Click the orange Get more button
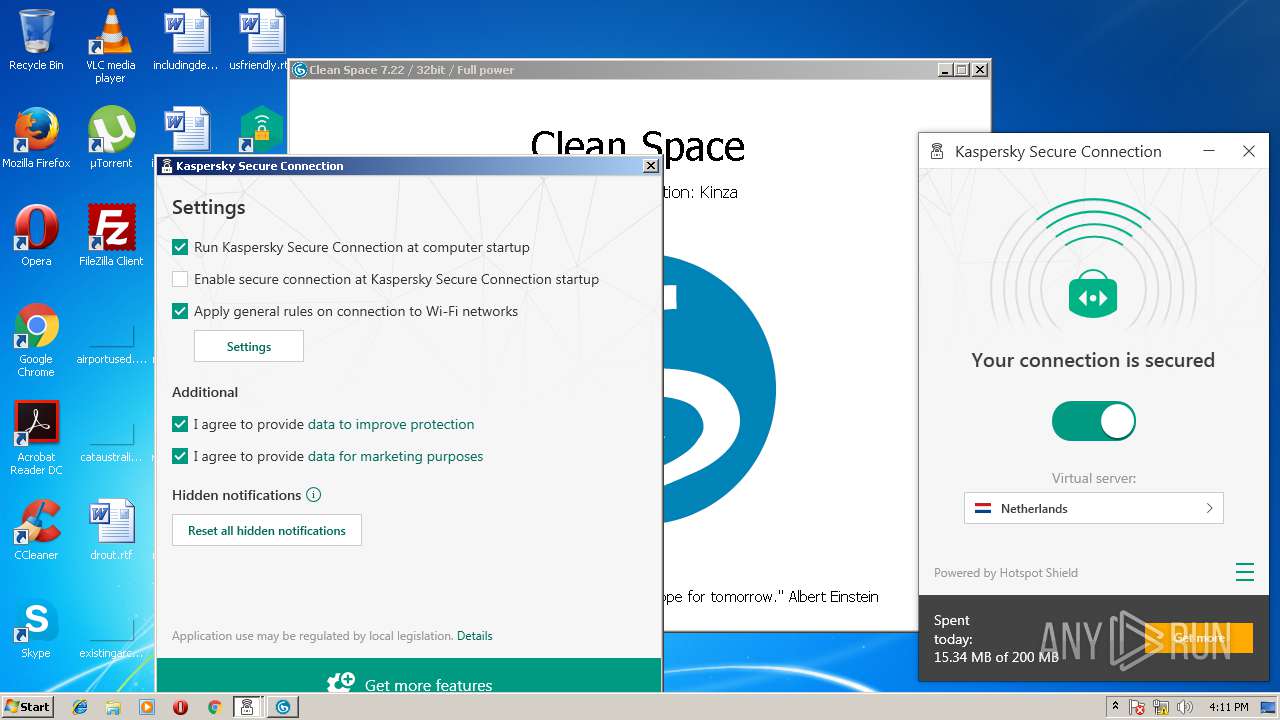This screenshot has width=1280, height=720. coord(1199,638)
